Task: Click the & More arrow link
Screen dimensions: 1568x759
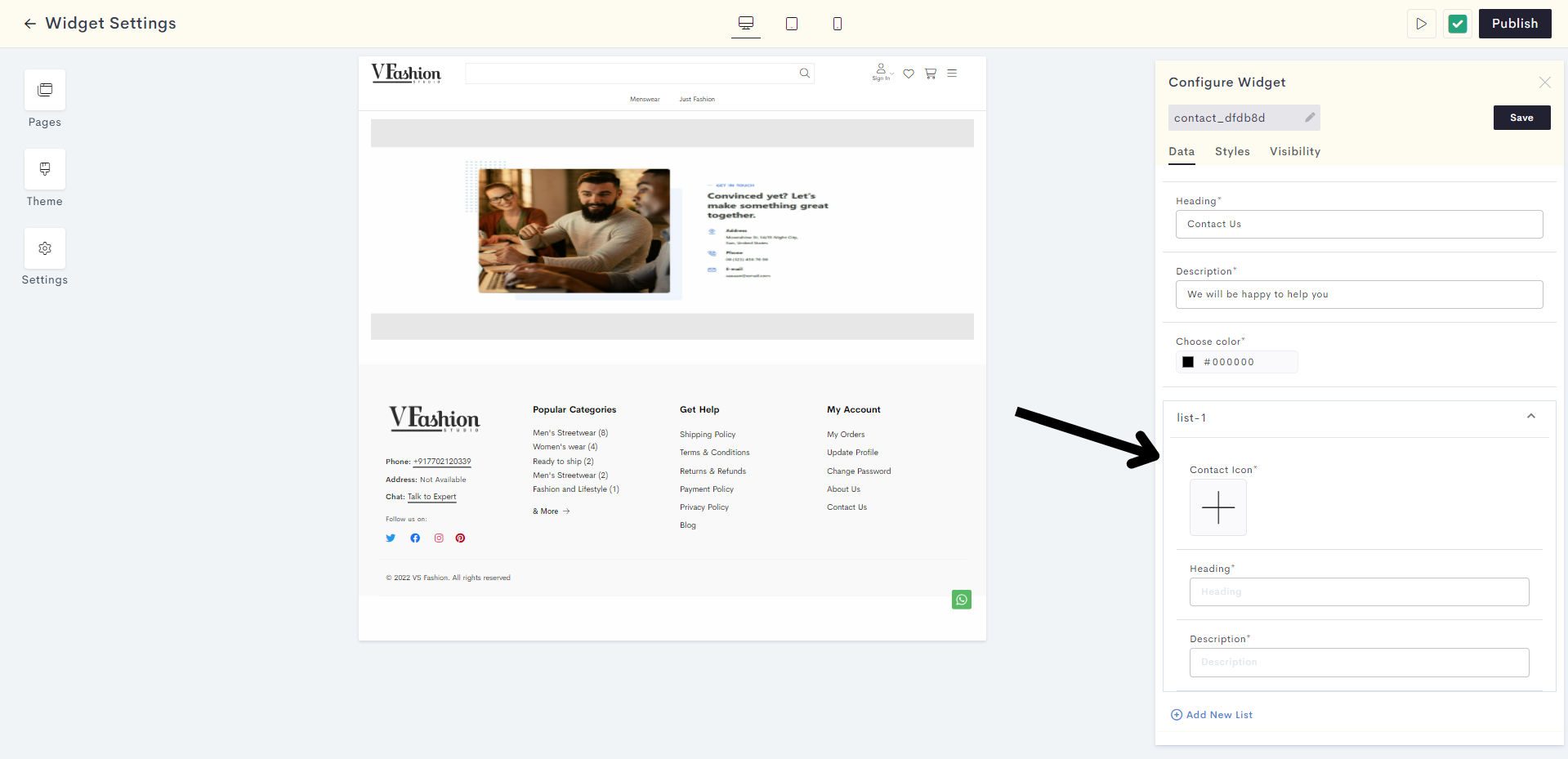Action: (552, 511)
